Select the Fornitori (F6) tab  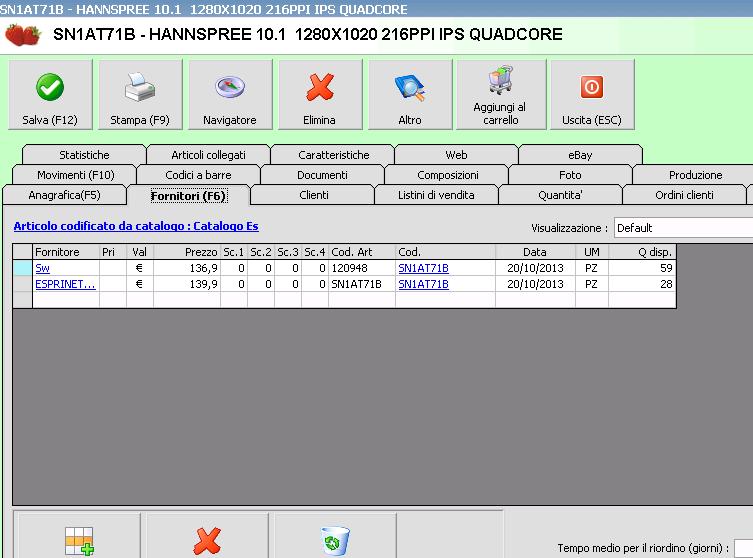point(188,195)
